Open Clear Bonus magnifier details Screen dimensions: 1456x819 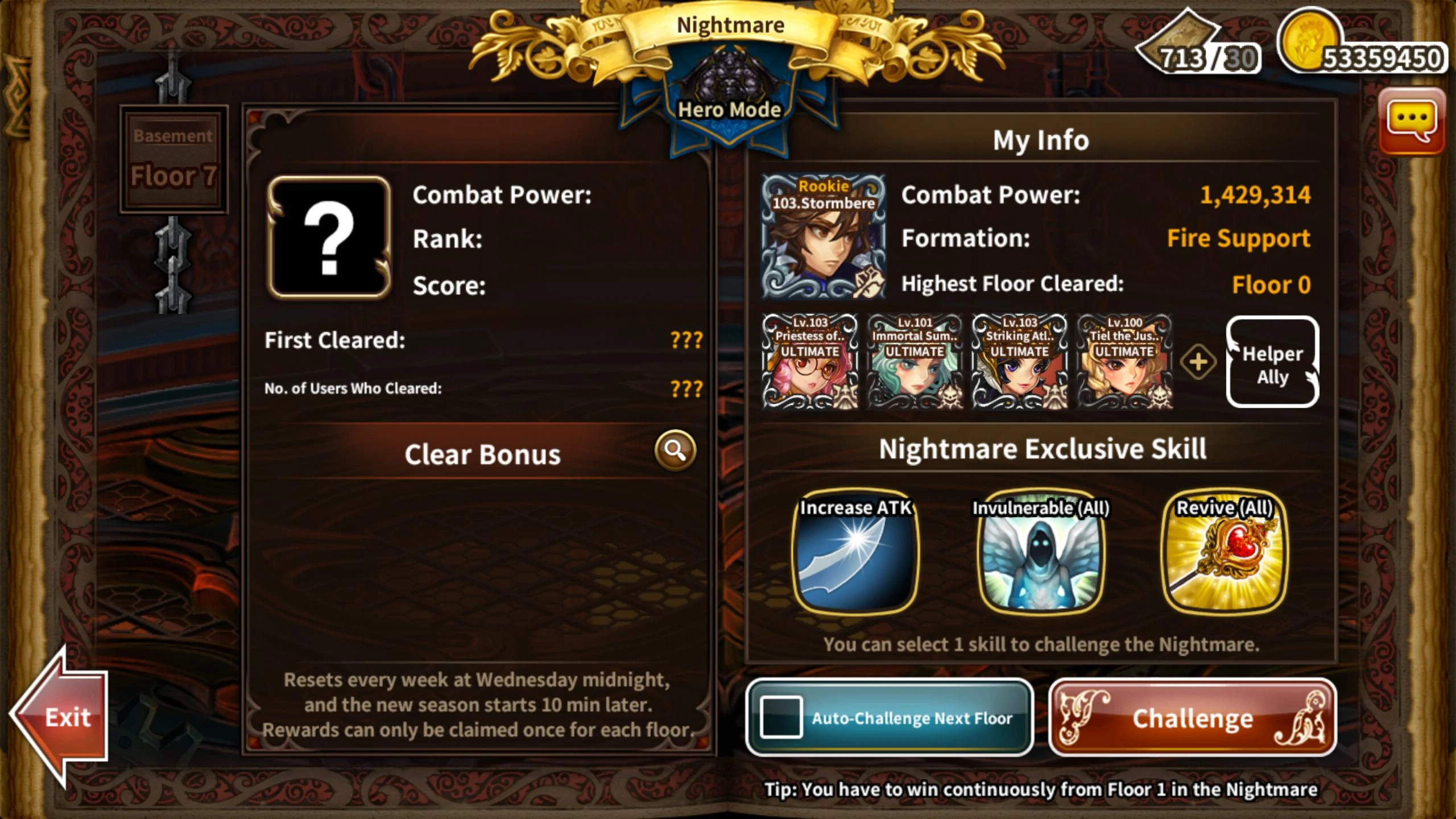tap(675, 450)
